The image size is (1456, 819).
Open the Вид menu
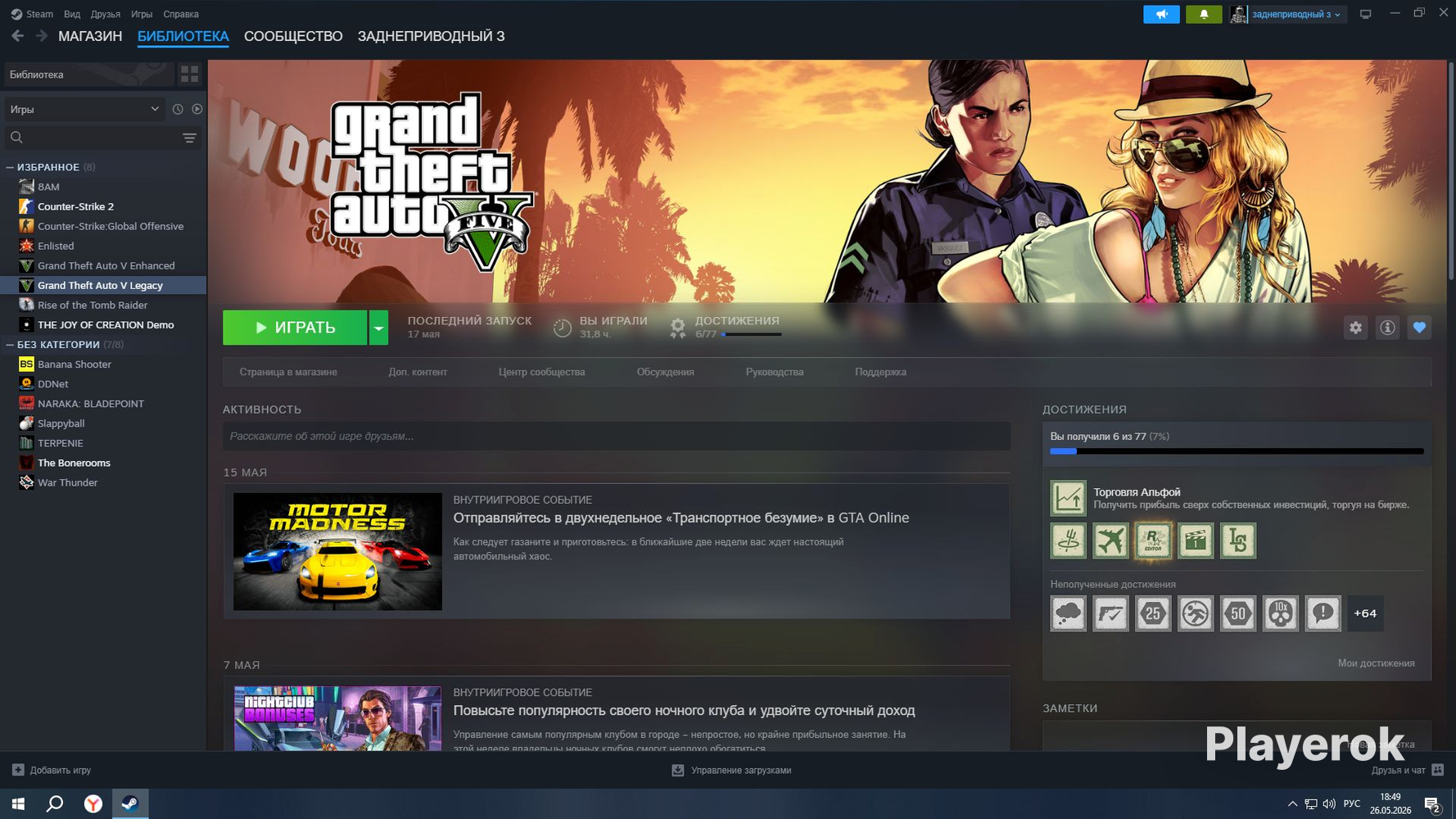72,14
